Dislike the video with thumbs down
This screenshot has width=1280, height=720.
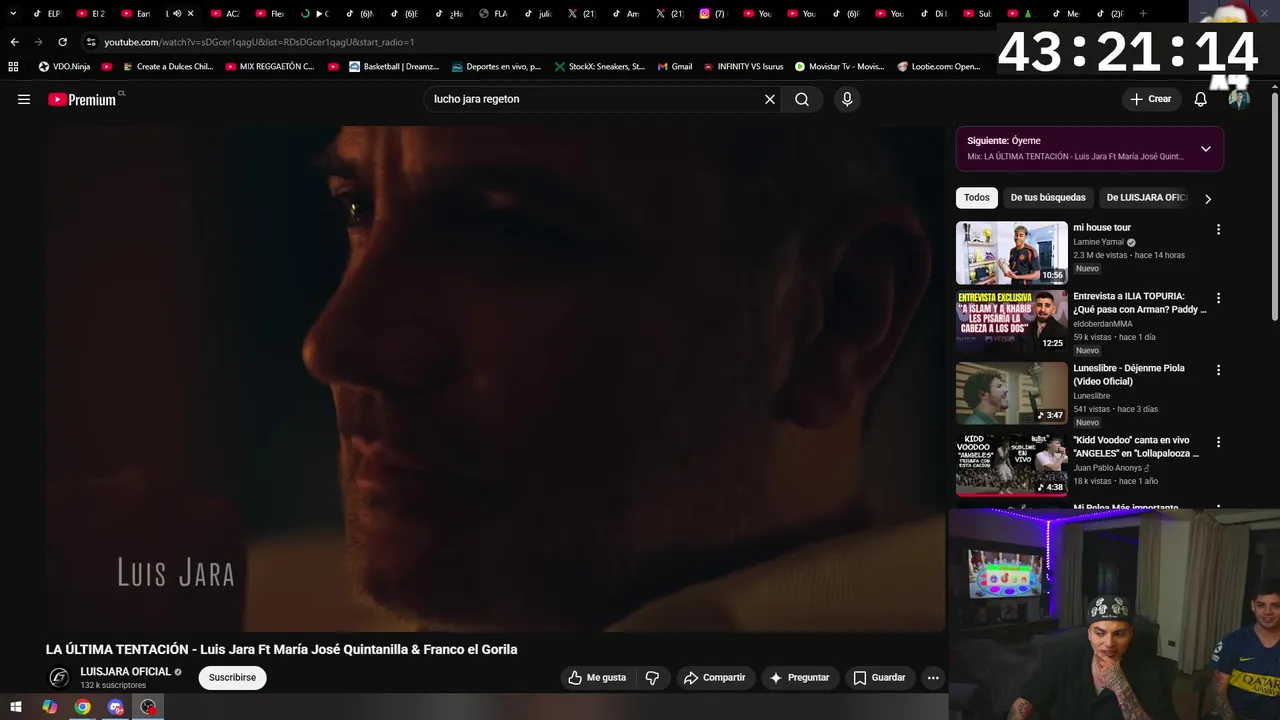tap(652, 678)
